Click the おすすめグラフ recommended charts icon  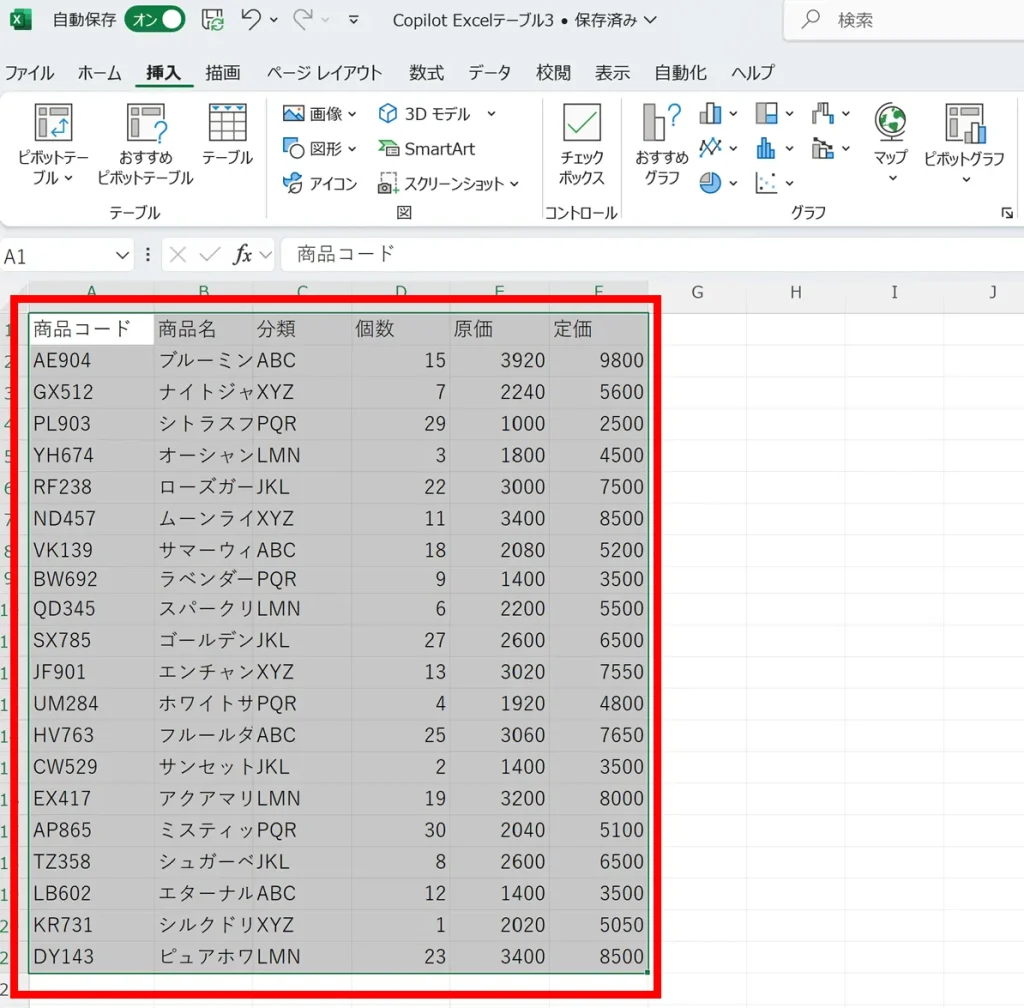662,124
